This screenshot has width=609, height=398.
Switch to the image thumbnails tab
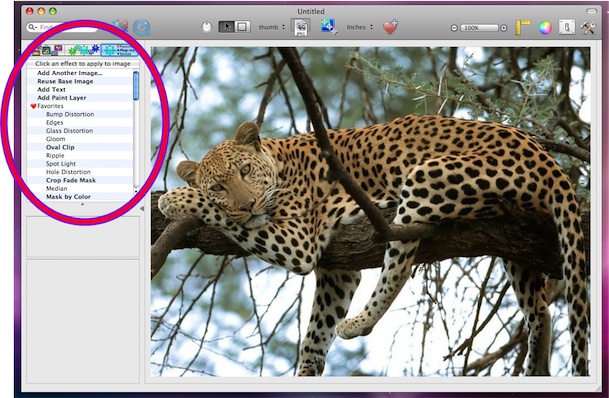[47, 50]
